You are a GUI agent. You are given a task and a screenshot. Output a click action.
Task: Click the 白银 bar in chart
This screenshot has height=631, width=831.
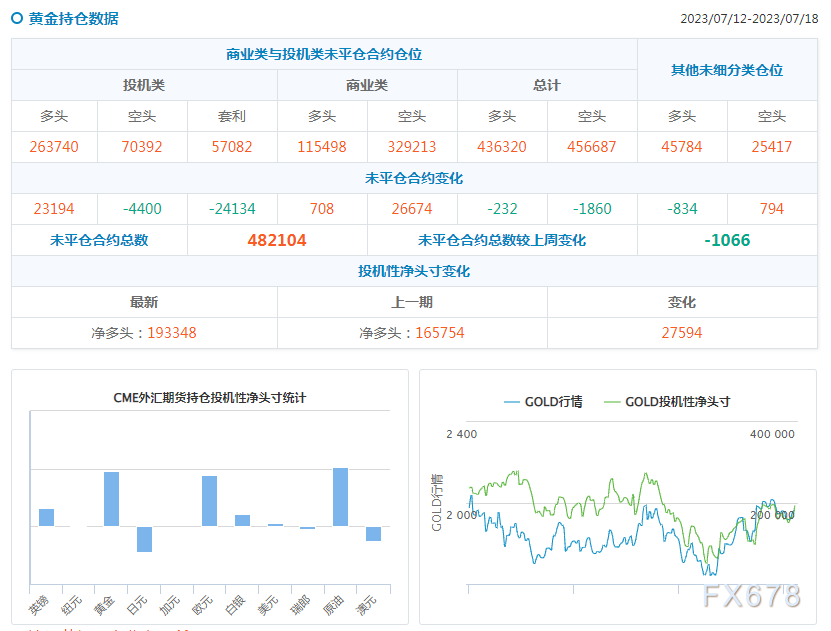[242, 520]
